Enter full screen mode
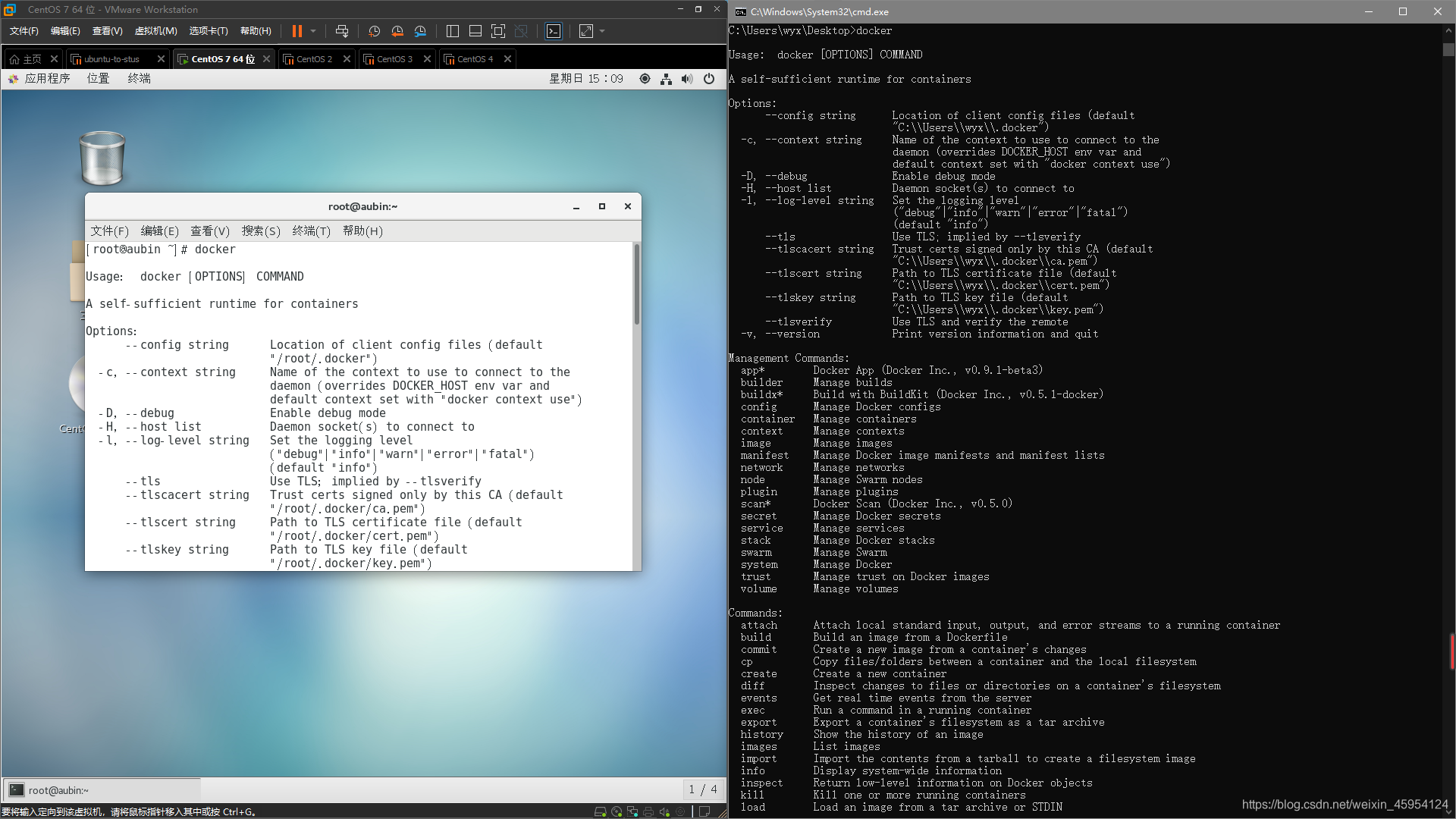Viewport: 1456px width, 819px height. tap(498, 31)
